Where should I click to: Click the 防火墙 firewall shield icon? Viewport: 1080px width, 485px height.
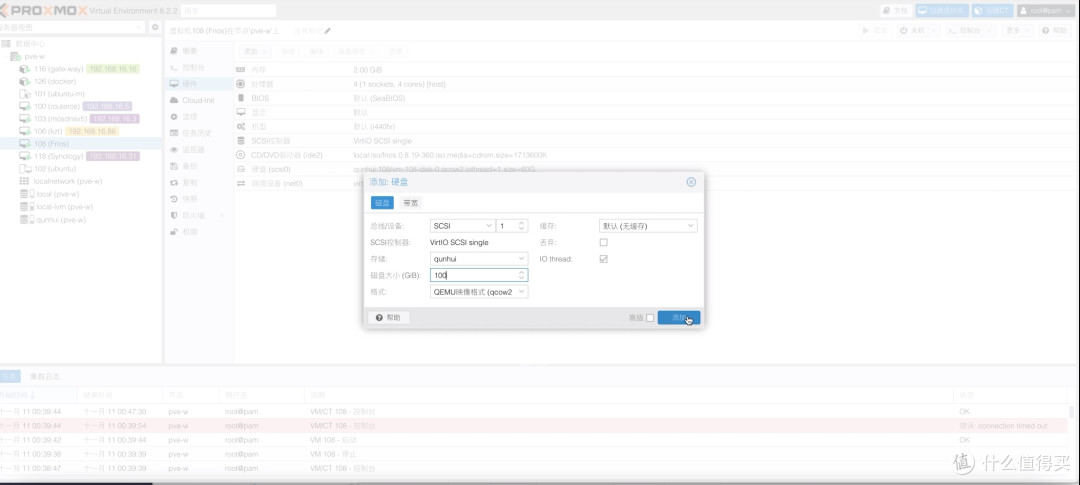coord(174,216)
